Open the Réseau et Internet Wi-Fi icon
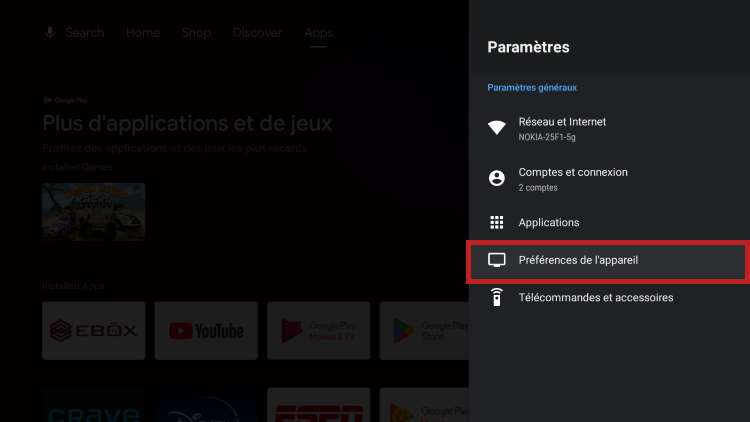750x422 pixels. click(x=496, y=128)
